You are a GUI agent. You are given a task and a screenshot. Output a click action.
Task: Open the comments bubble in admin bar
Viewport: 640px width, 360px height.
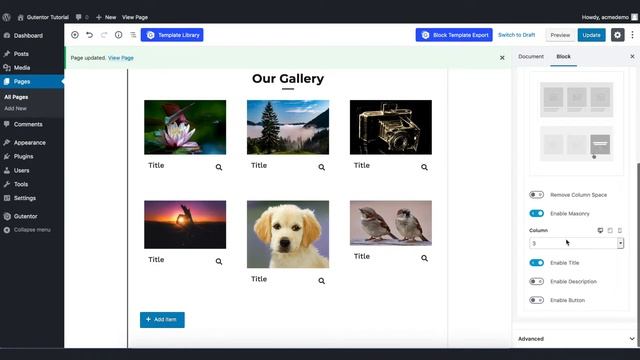tap(82, 17)
